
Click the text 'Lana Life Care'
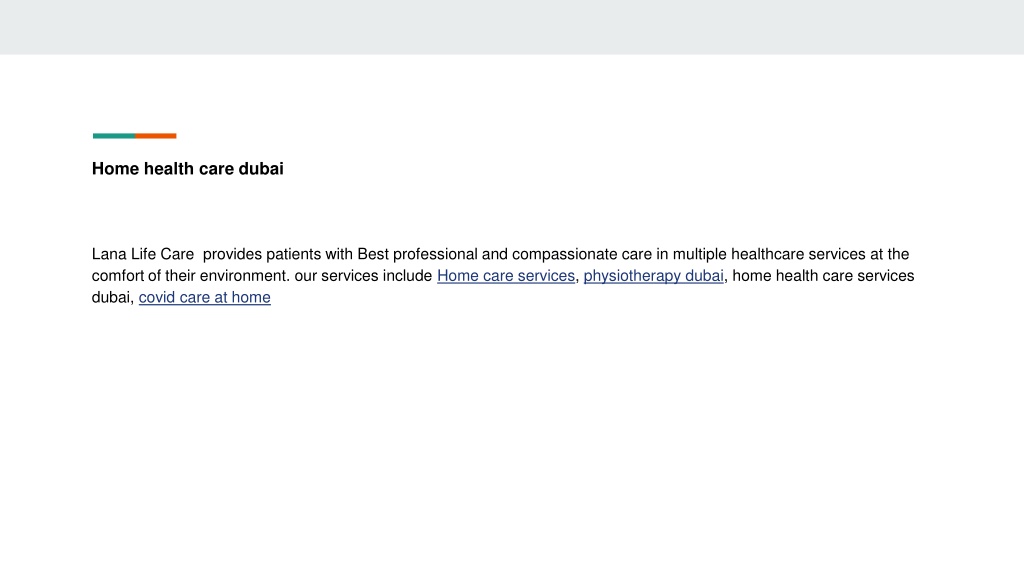142,254
